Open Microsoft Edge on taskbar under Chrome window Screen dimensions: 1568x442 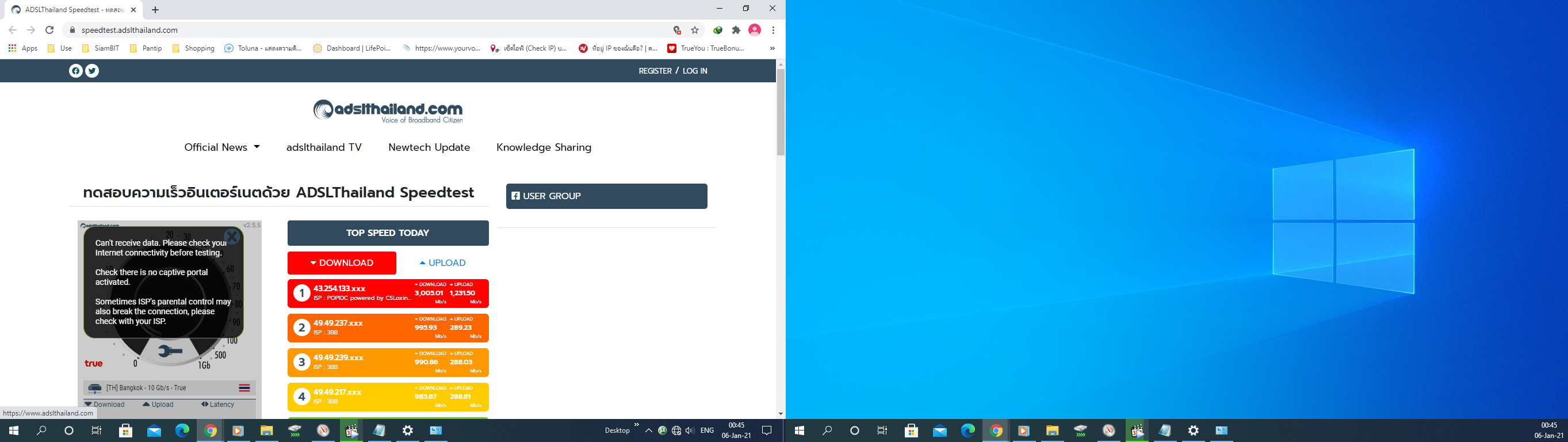[x=182, y=430]
